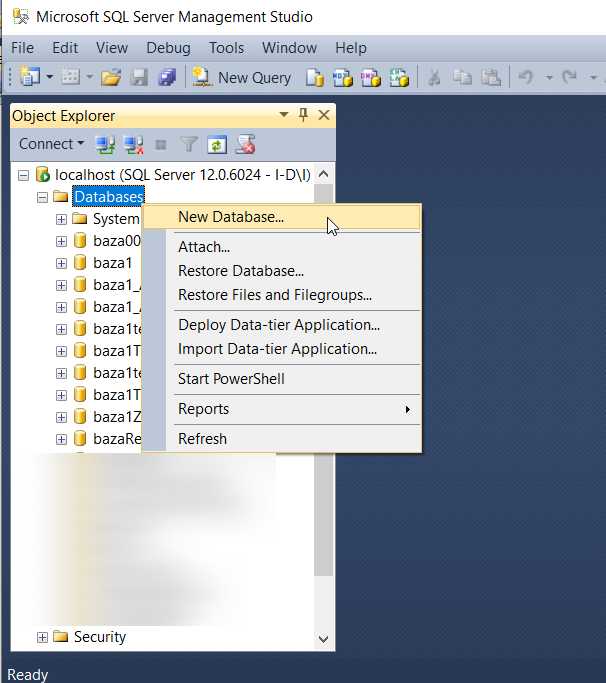
Task: Open the Tools menu
Action: pyautogui.click(x=226, y=47)
